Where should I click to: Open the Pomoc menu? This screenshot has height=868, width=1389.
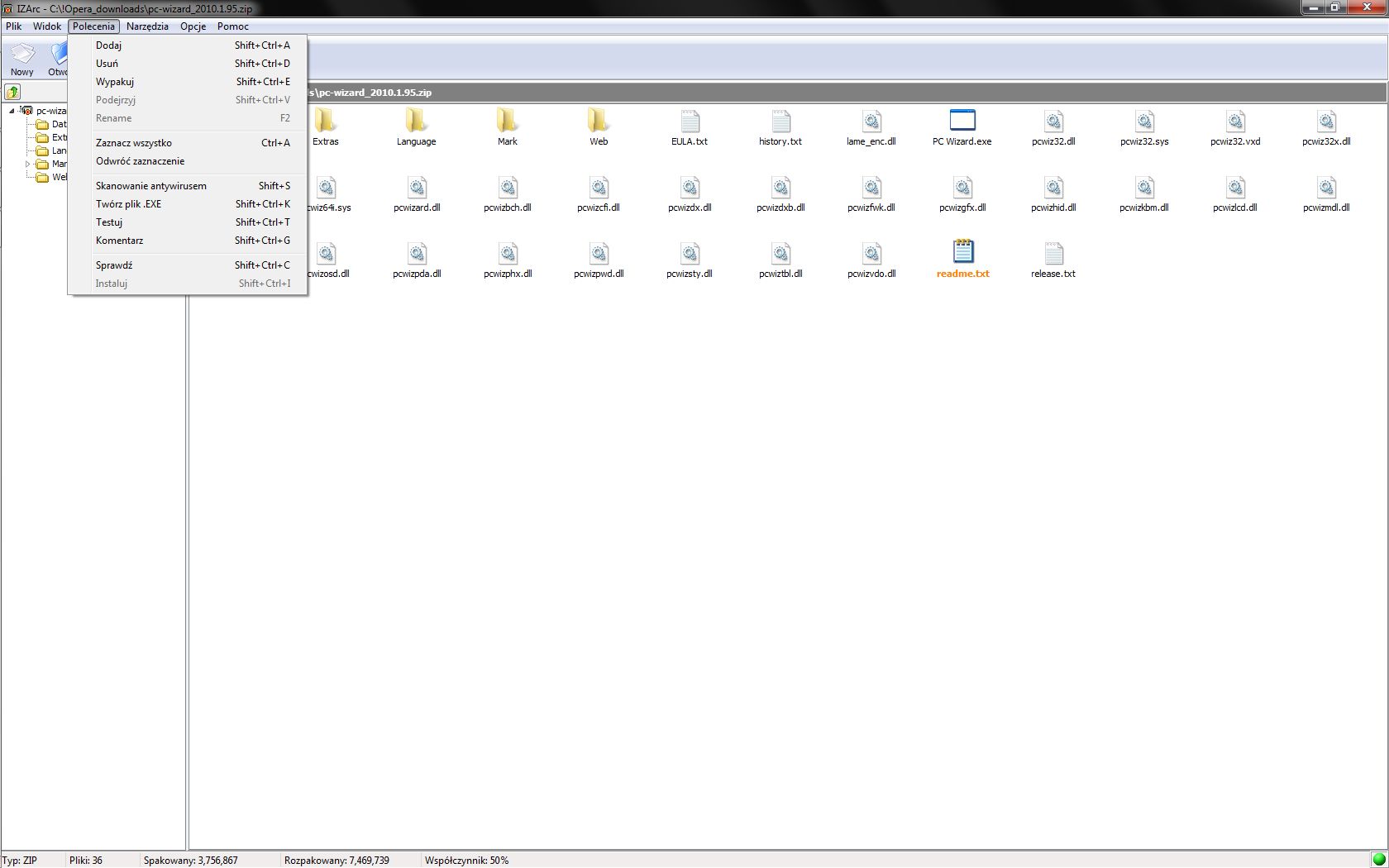pos(232,26)
